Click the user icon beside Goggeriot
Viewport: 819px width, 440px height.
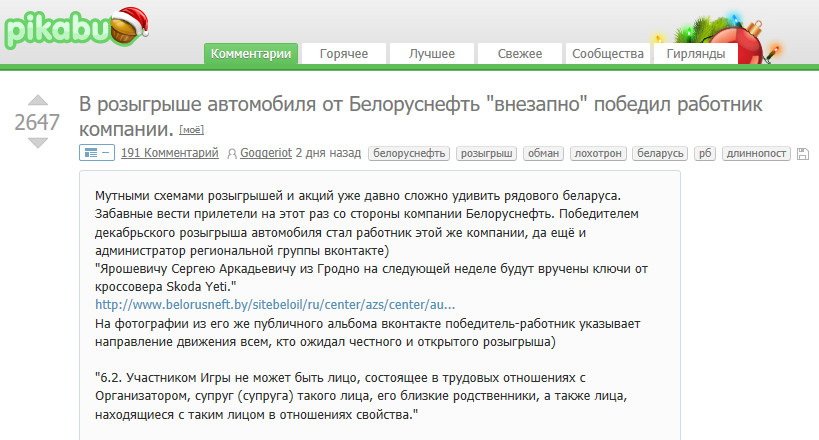click(232, 154)
